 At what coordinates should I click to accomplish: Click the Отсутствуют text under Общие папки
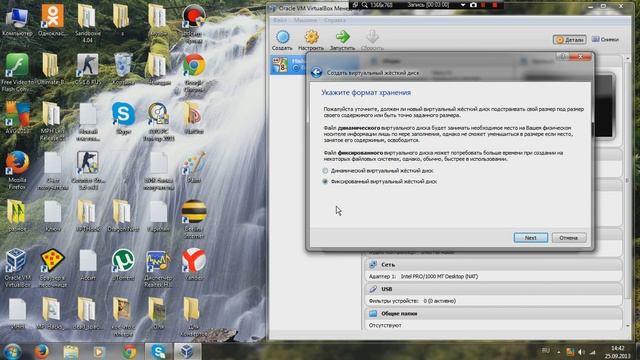pos(385,325)
